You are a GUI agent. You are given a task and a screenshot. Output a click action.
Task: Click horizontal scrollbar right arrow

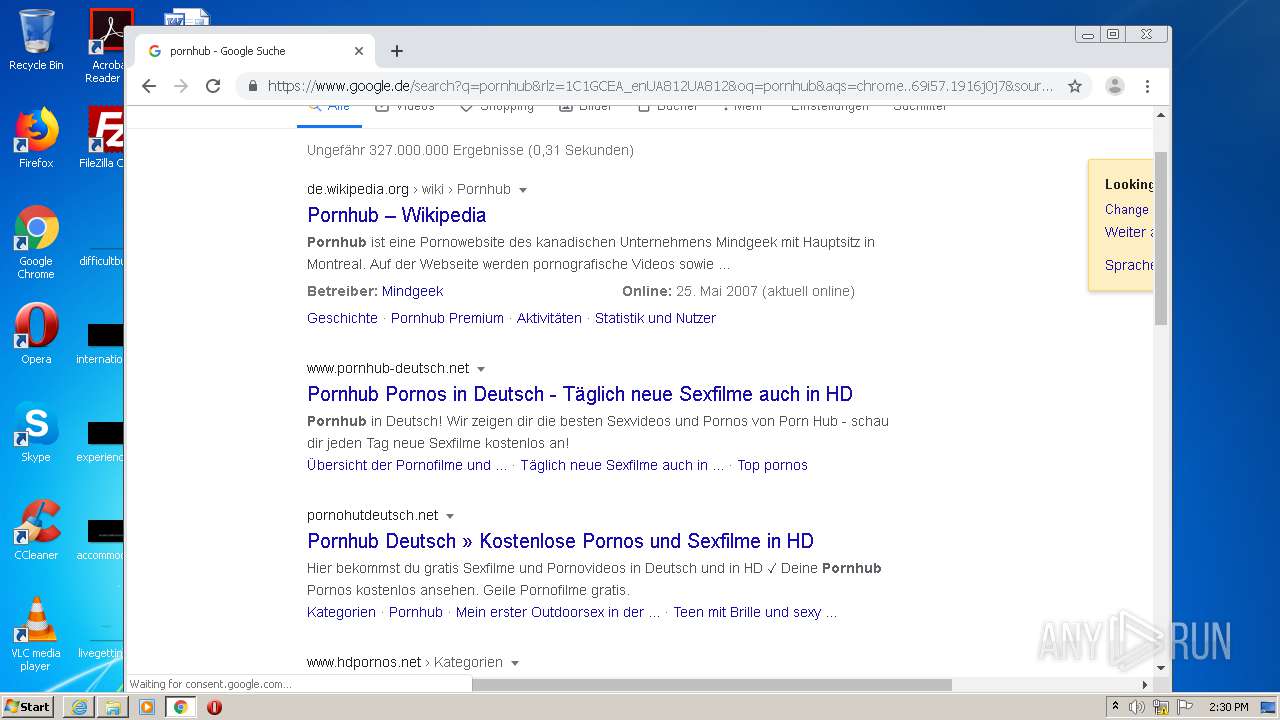1145,685
